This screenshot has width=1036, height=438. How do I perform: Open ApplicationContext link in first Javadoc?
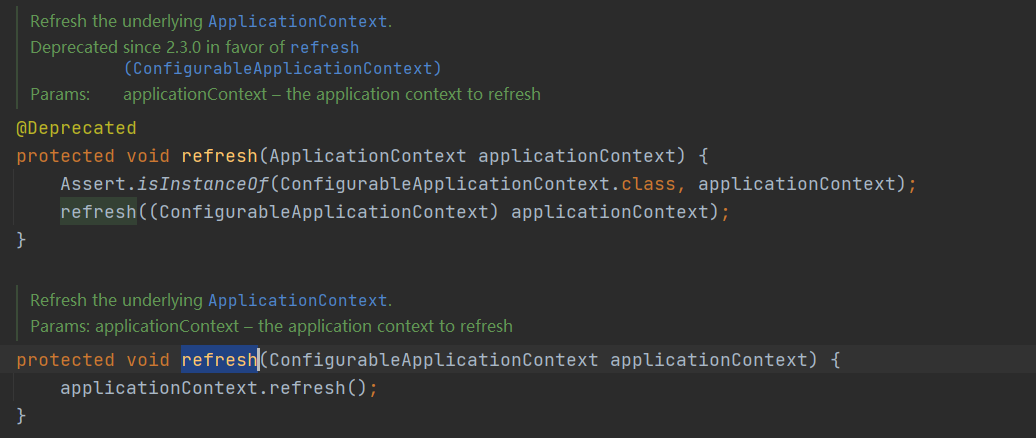297,21
